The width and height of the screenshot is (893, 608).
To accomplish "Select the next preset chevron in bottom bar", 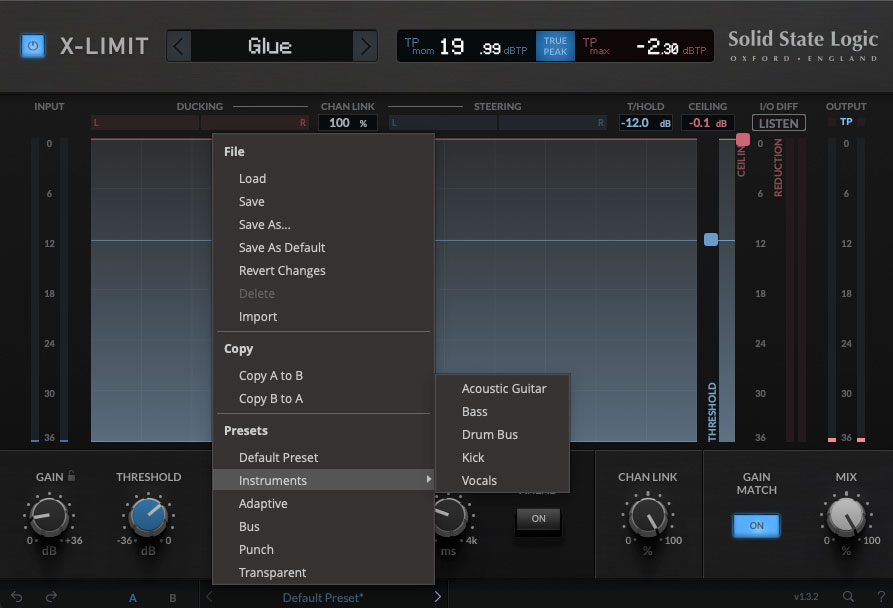I will 437,597.
